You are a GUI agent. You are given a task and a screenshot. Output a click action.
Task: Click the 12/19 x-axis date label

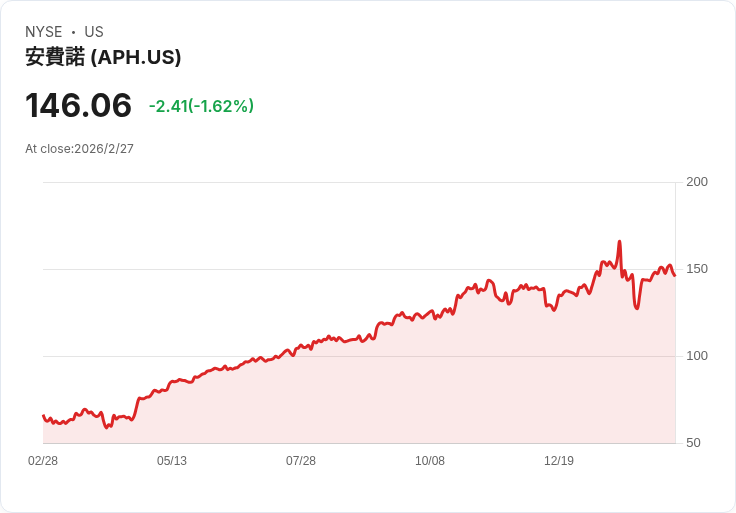pos(559,461)
